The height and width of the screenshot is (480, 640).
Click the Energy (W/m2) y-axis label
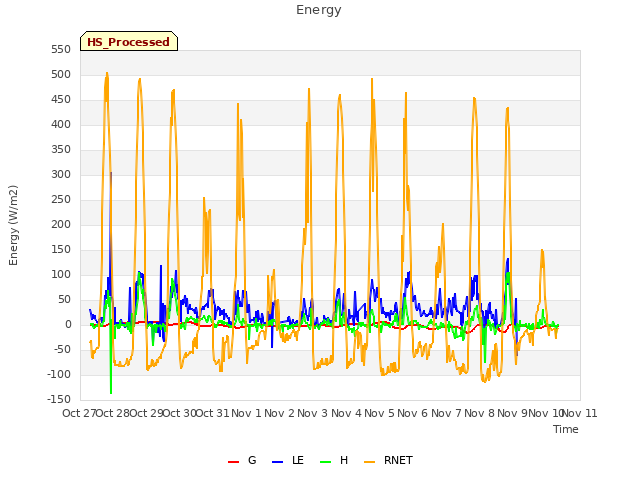point(13,225)
